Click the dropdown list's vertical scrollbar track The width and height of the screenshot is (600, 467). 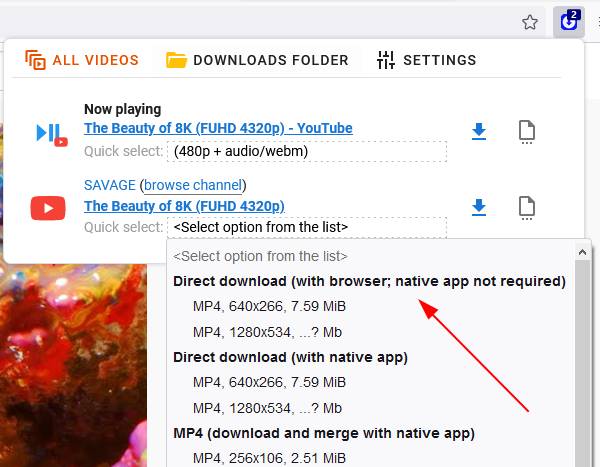coord(583,364)
